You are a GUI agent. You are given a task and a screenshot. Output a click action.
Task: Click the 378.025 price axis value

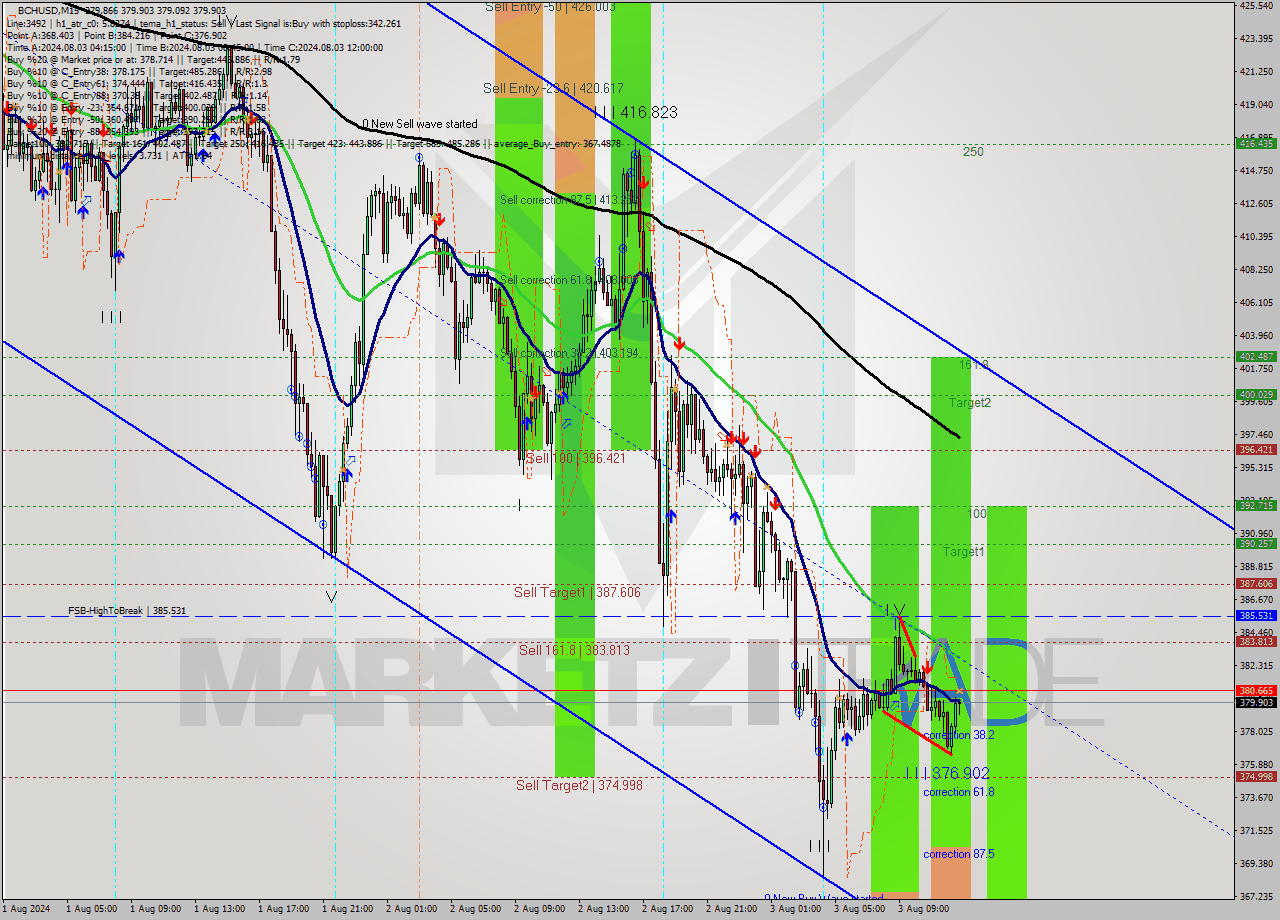(x=1256, y=732)
